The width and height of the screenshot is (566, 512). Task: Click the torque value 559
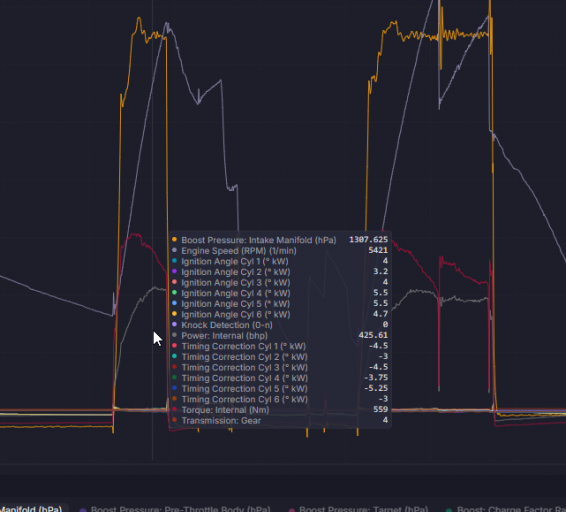point(380,409)
